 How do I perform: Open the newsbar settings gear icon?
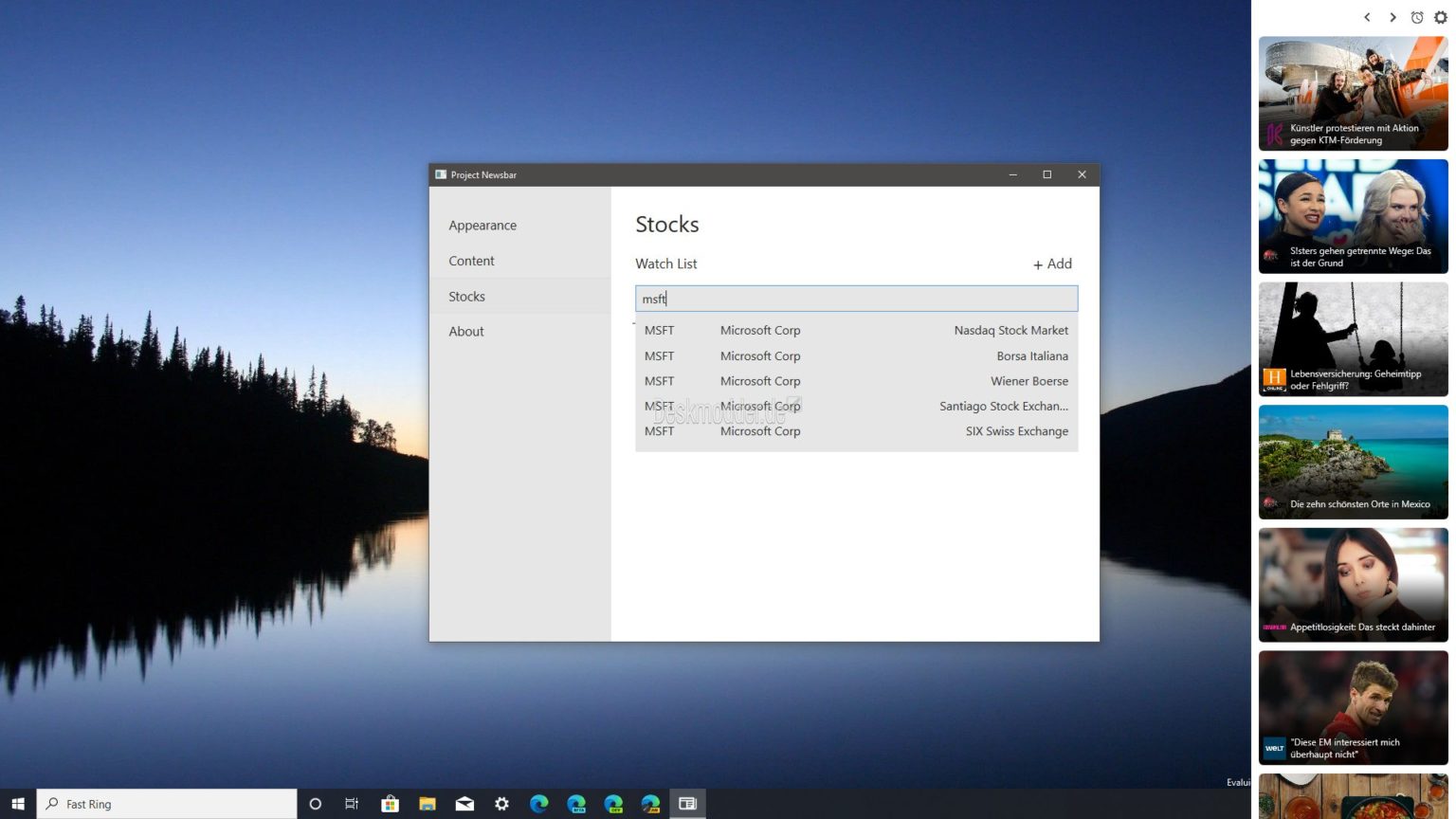(x=1440, y=17)
